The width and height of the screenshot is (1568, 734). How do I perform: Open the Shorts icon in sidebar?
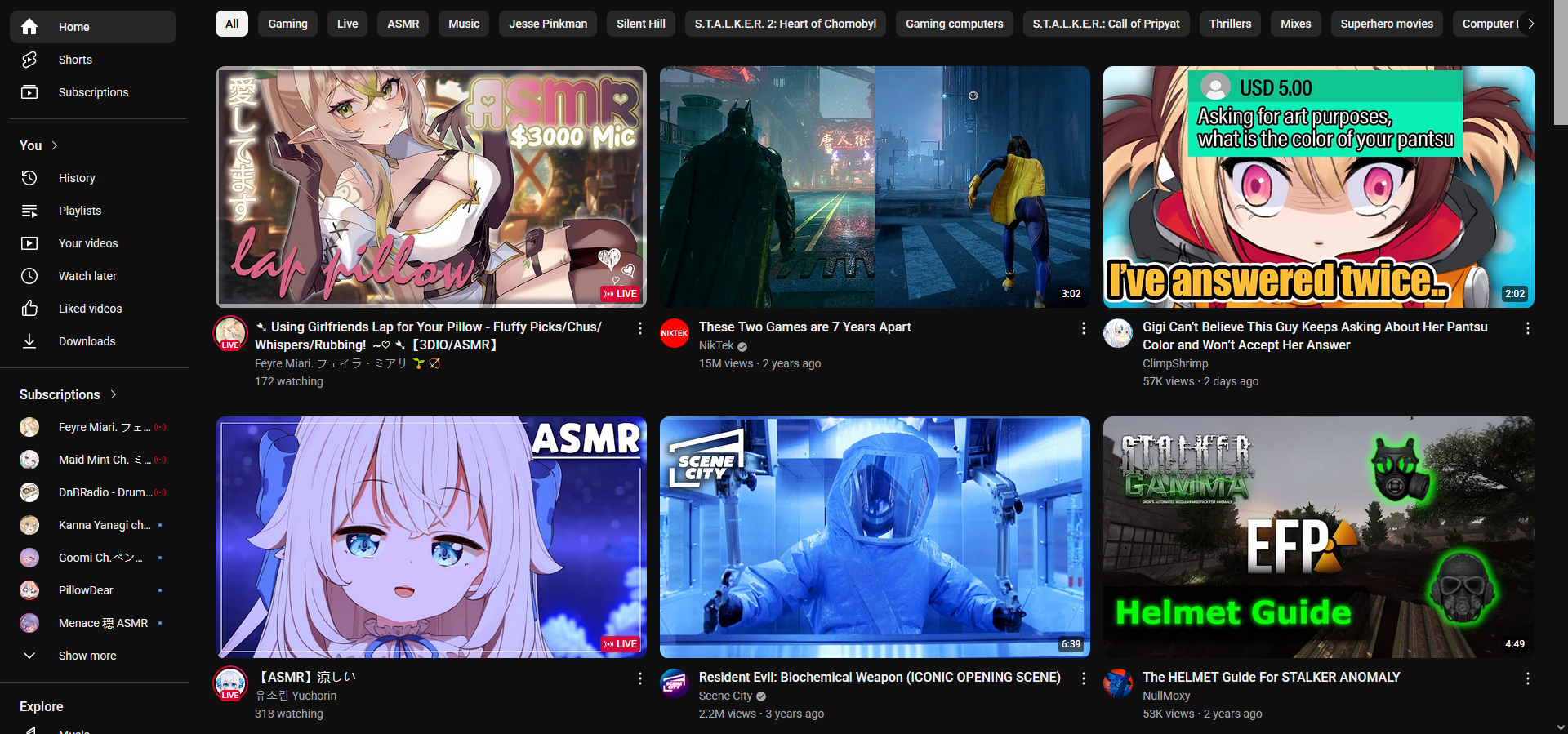tap(29, 60)
